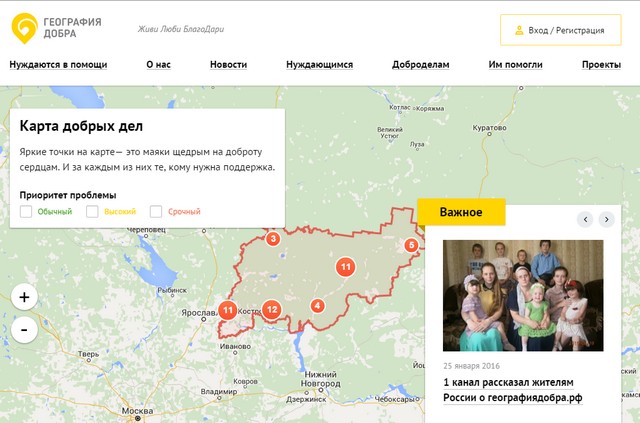
Task: Click the Владимир map label
Action: click(x=219, y=391)
